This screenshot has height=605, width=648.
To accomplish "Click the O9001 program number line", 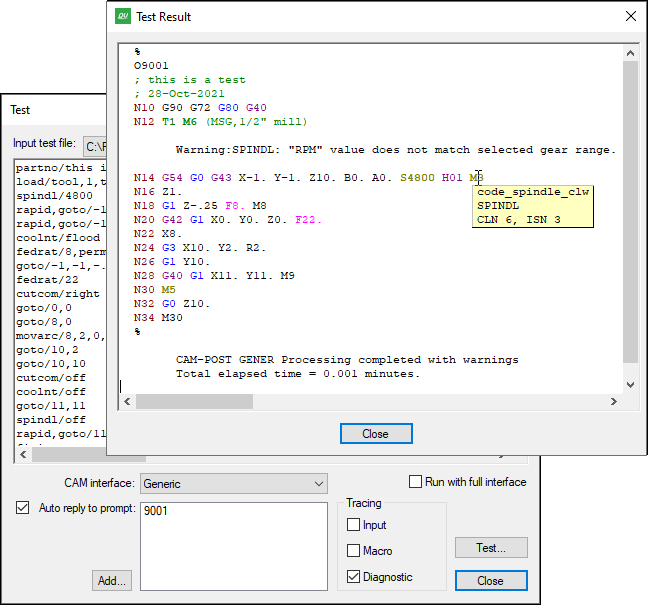I will click(151, 66).
